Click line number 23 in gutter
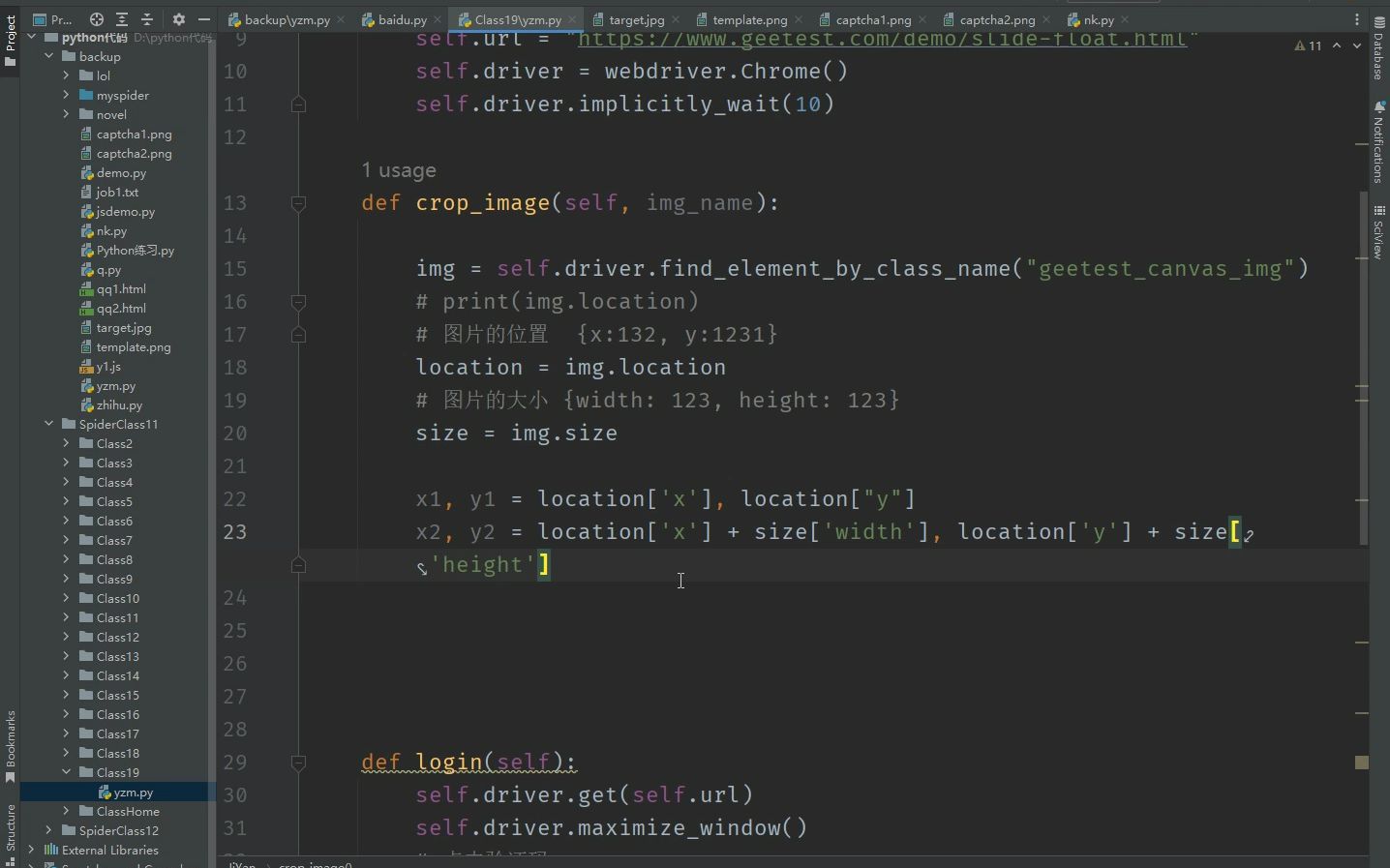 point(235,532)
